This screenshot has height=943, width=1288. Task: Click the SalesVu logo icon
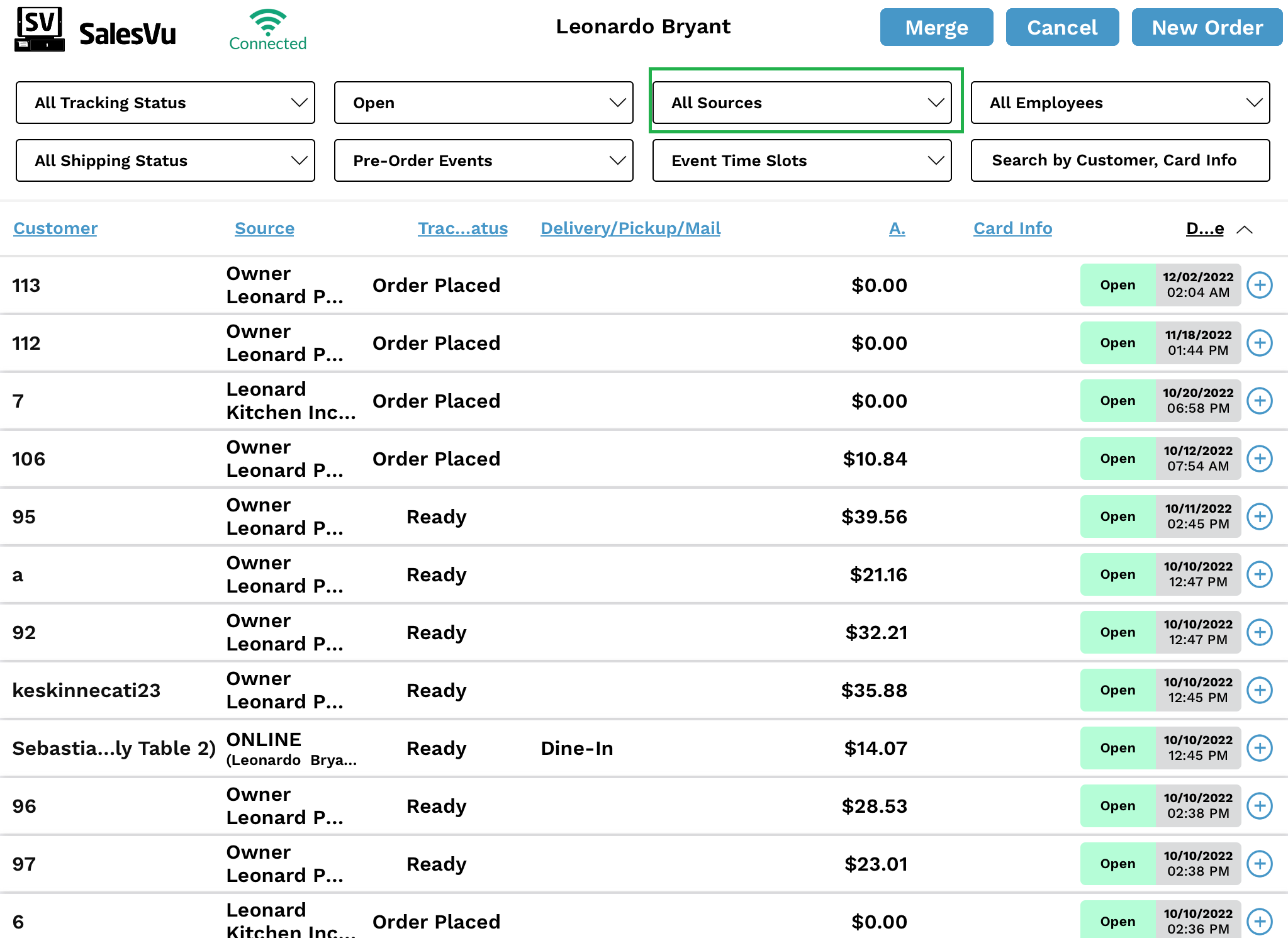click(x=39, y=29)
